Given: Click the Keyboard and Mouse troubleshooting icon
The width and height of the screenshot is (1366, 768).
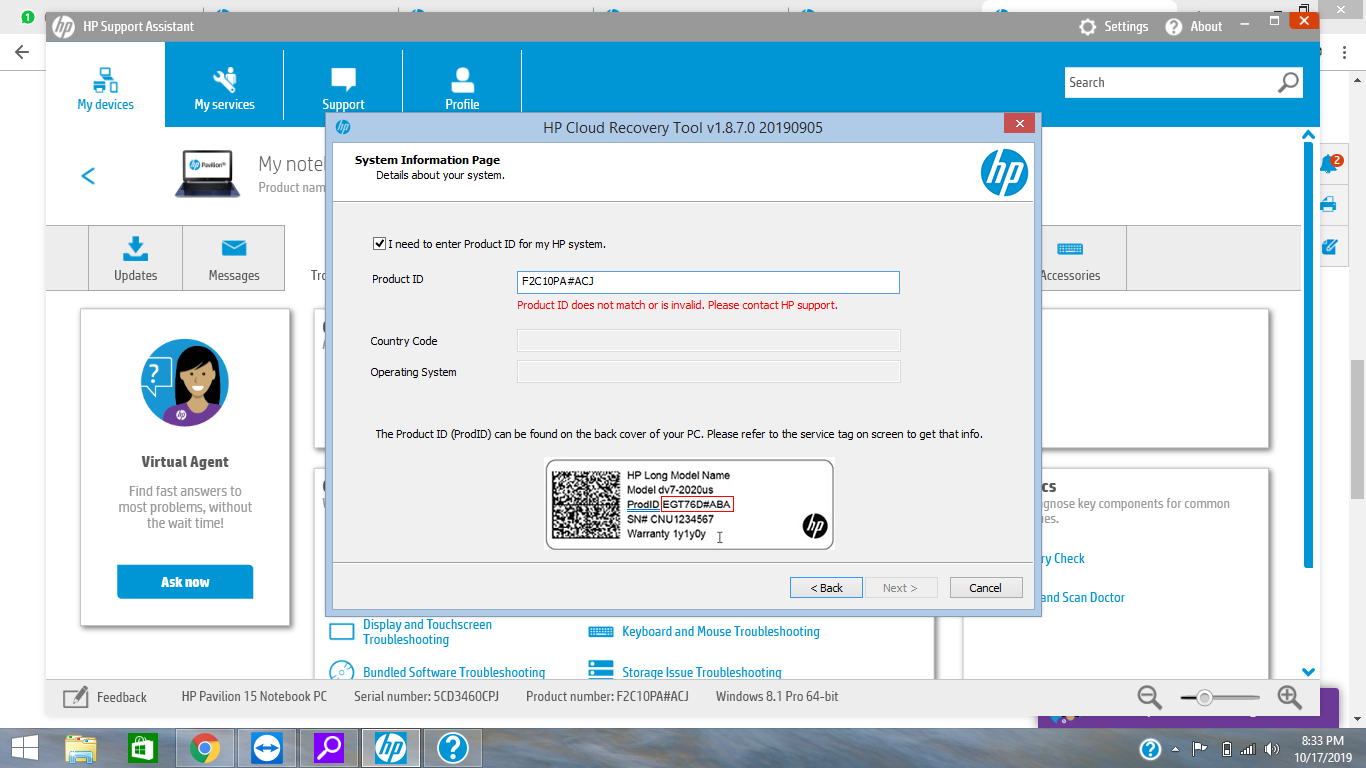Looking at the screenshot, I should tap(601, 632).
